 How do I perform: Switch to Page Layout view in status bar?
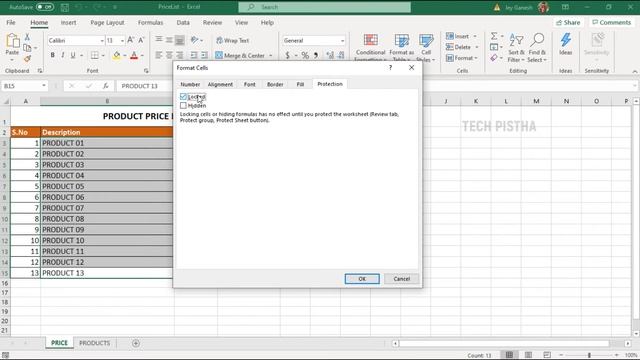click(x=528, y=355)
